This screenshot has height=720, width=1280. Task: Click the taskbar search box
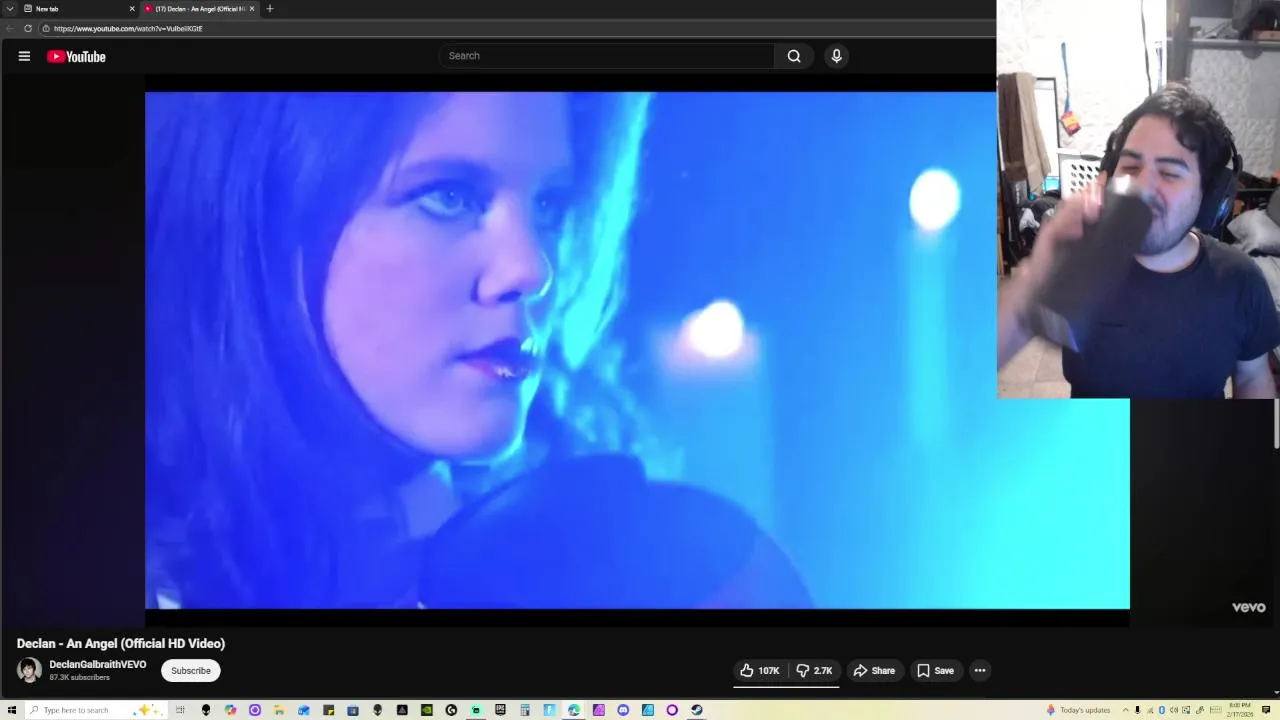tap(95, 710)
